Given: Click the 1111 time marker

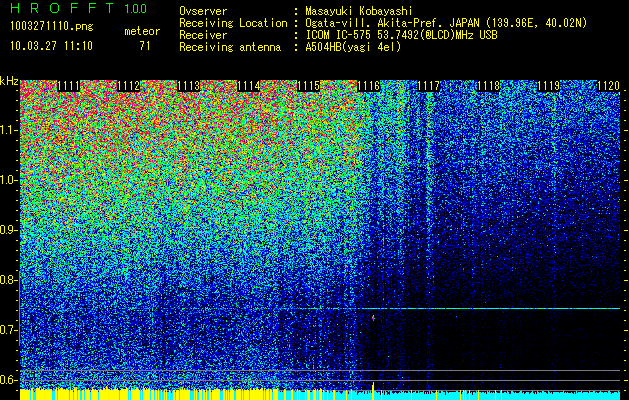Looking at the screenshot, I should 69,86.
